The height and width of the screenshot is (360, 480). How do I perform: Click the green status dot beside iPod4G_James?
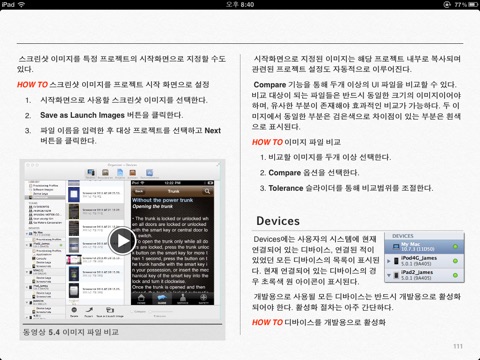coord(455,261)
